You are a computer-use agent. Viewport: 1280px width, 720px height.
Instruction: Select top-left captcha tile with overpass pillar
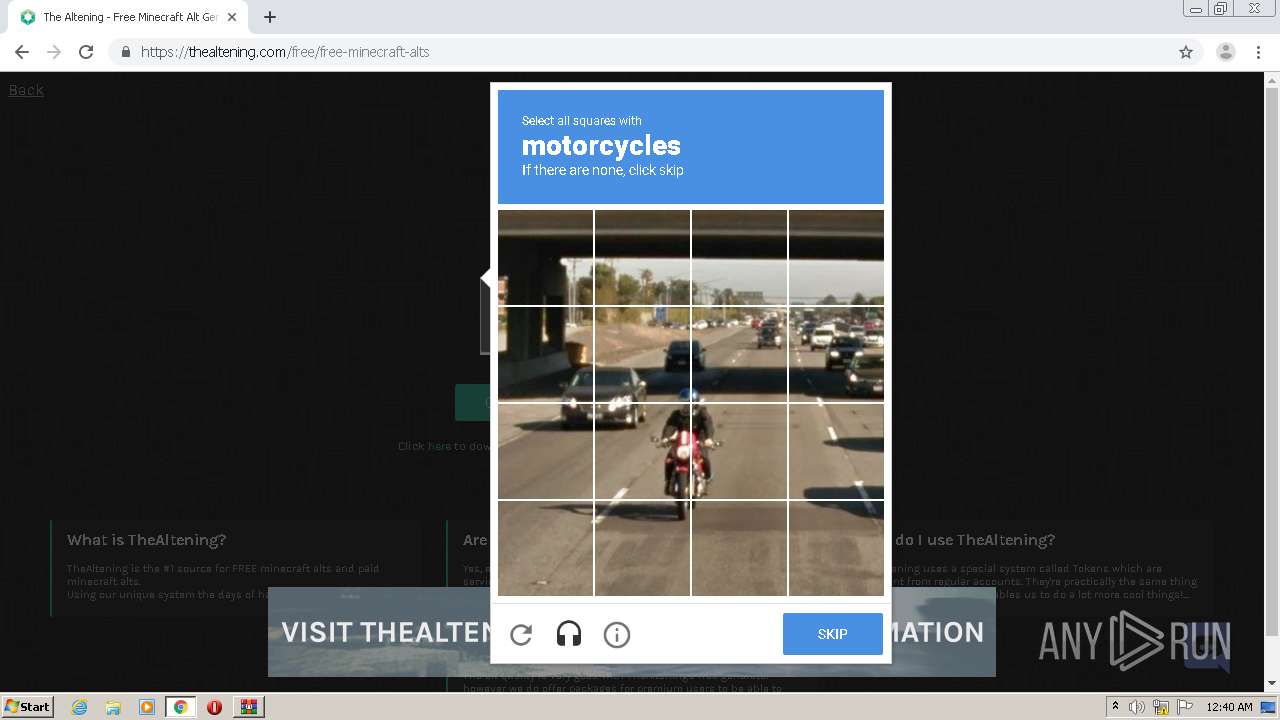click(x=546, y=258)
